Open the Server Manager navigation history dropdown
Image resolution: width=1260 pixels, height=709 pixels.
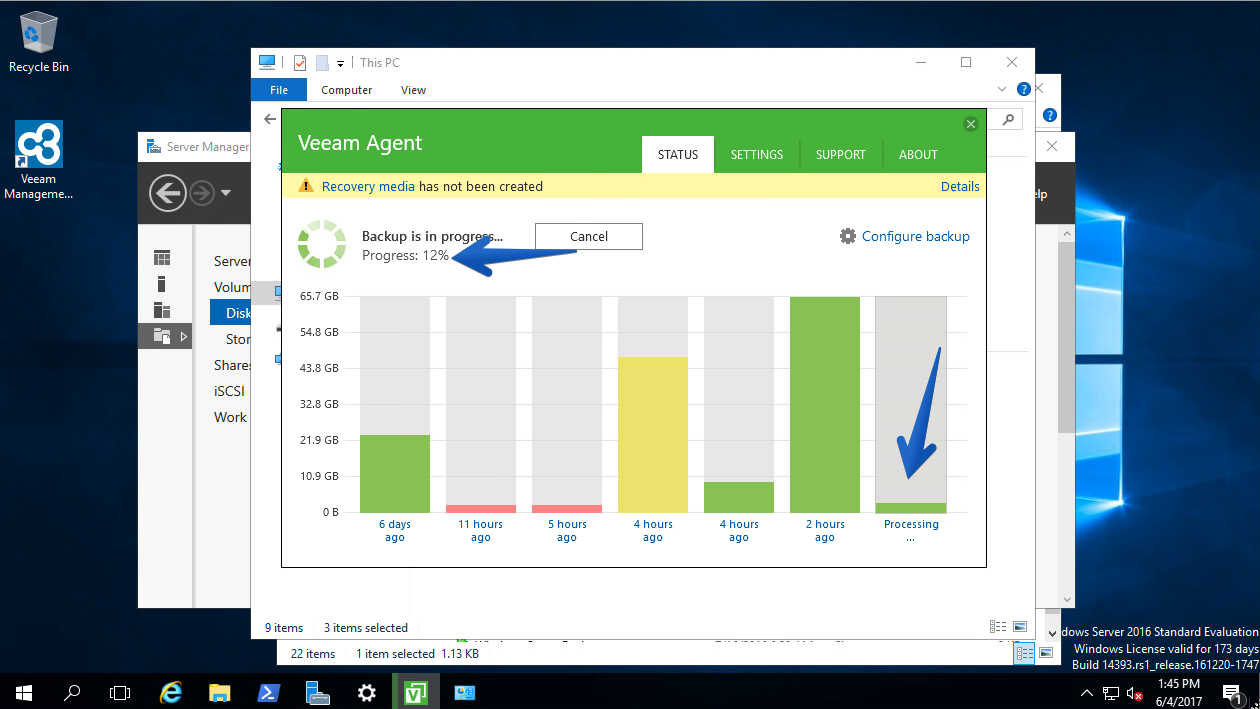[x=226, y=192]
